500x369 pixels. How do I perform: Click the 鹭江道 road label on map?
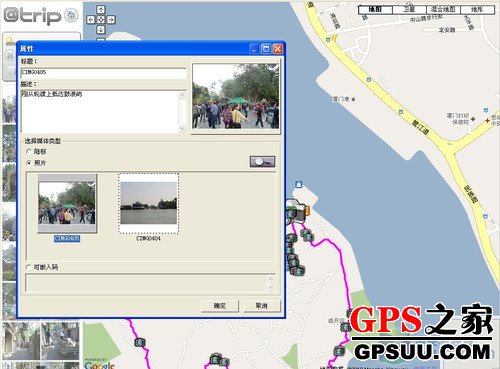[x=420, y=128]
